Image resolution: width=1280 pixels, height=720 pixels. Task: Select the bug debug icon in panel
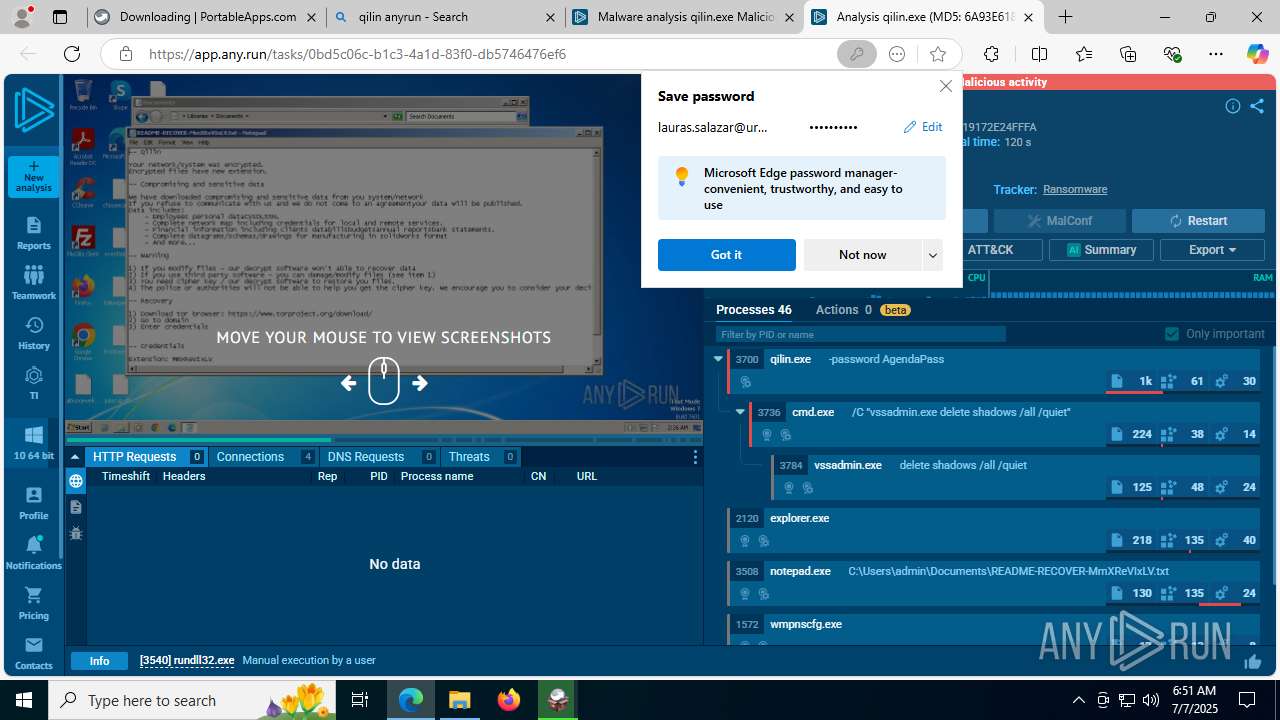(76, 533)
